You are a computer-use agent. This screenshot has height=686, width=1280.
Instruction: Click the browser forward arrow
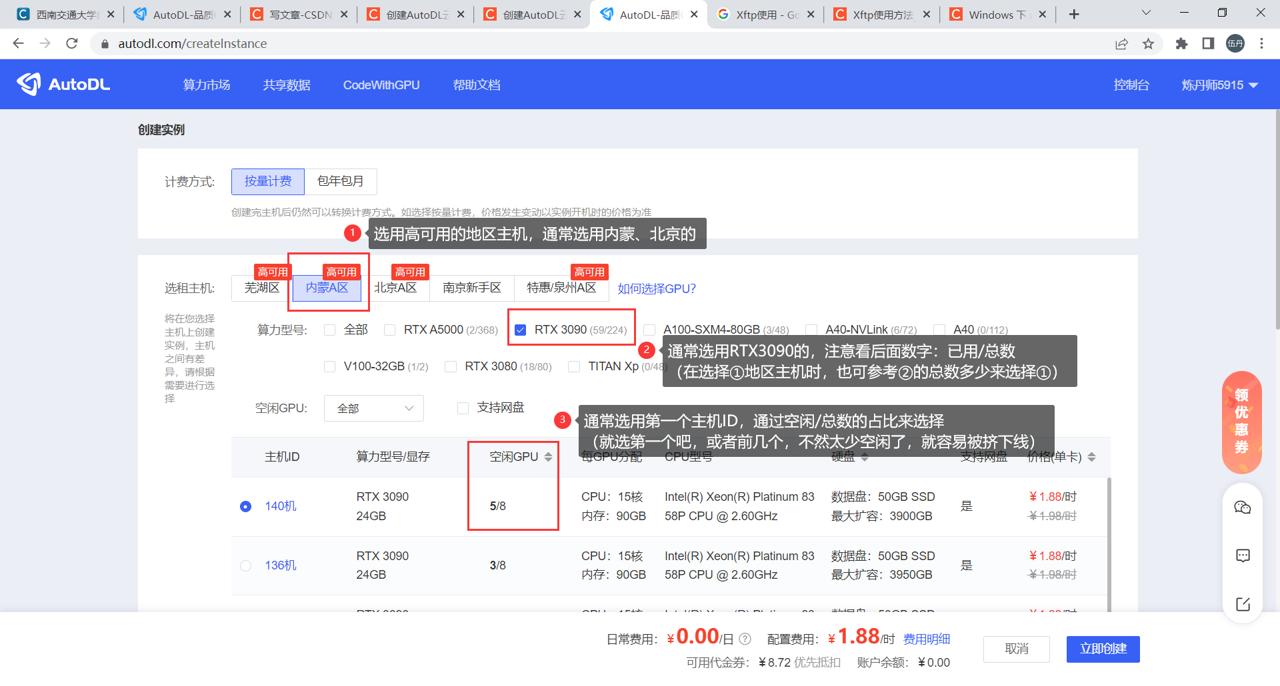click(x=45, y=44)
